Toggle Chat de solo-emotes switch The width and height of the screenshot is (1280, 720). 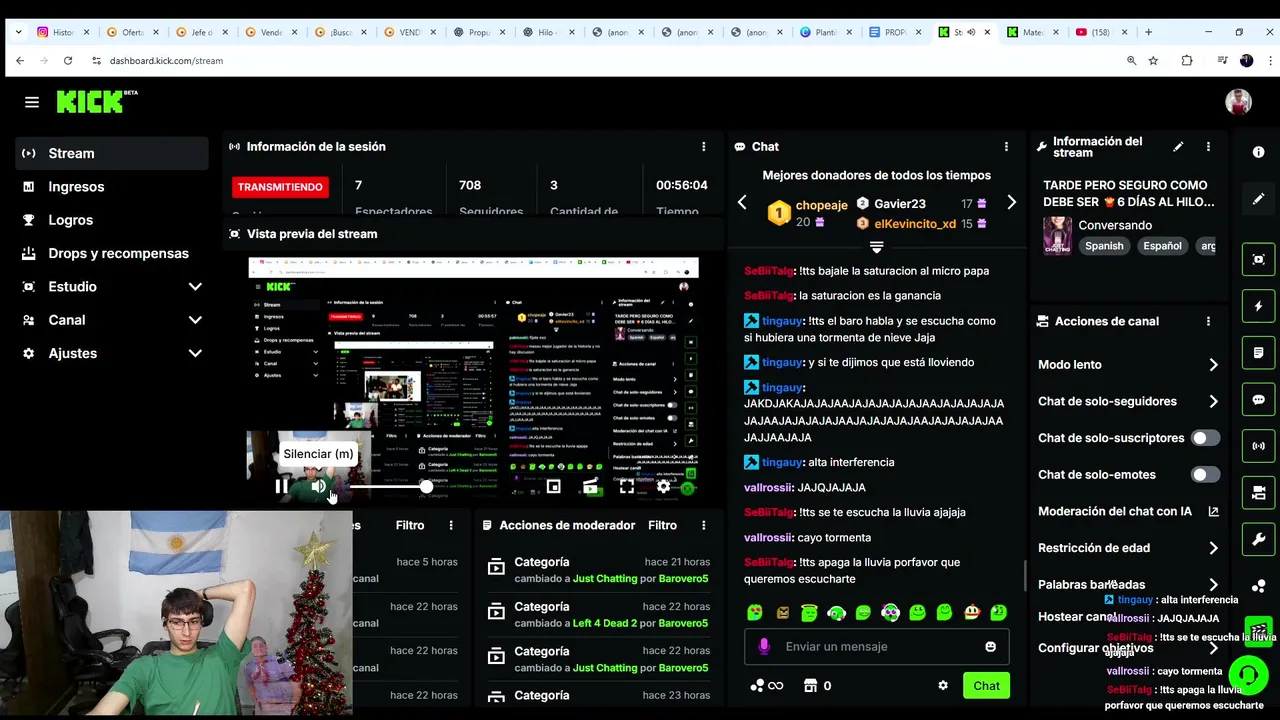tap(1204, 475)
